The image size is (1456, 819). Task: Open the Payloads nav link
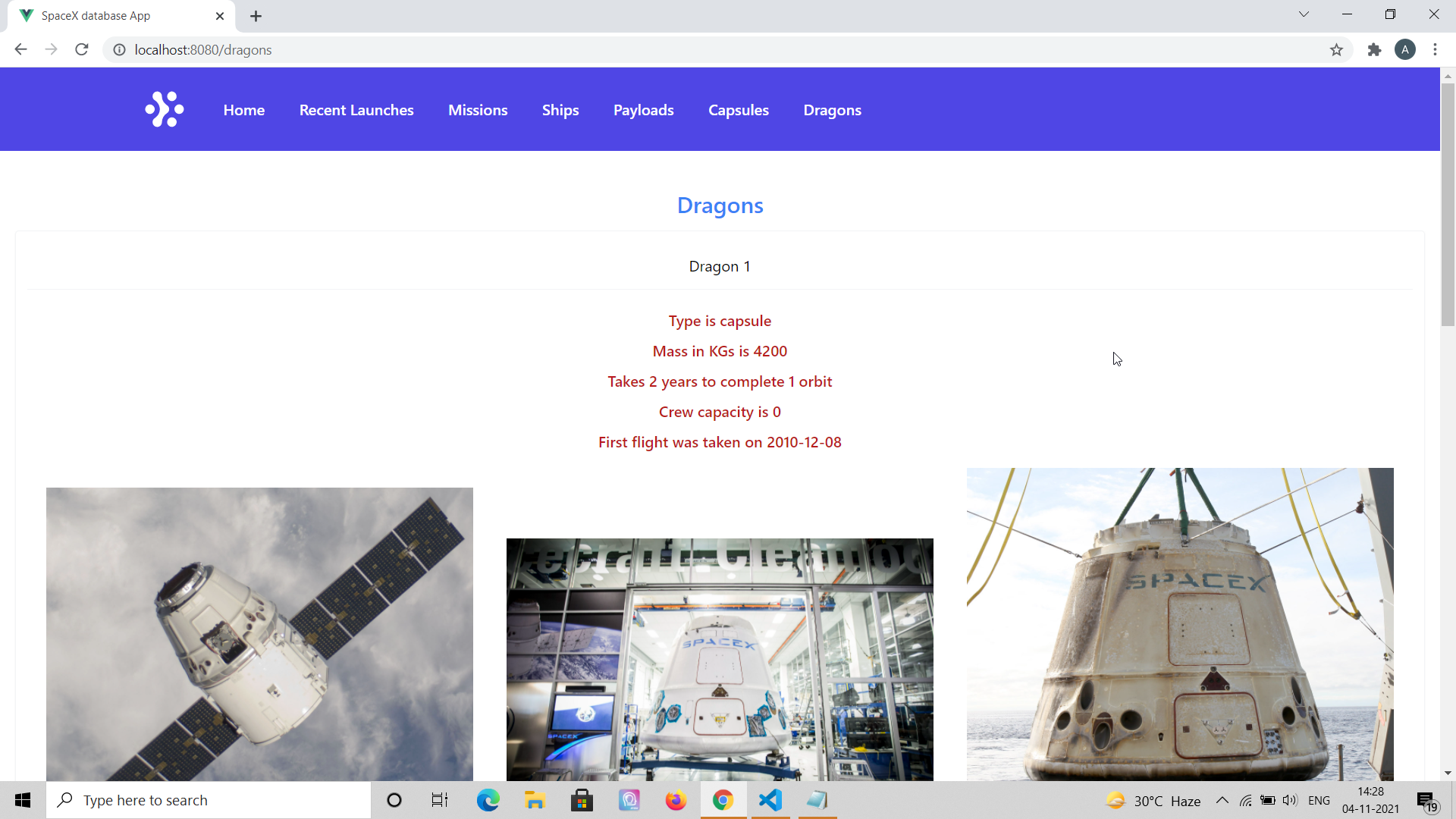pos(643,110)
